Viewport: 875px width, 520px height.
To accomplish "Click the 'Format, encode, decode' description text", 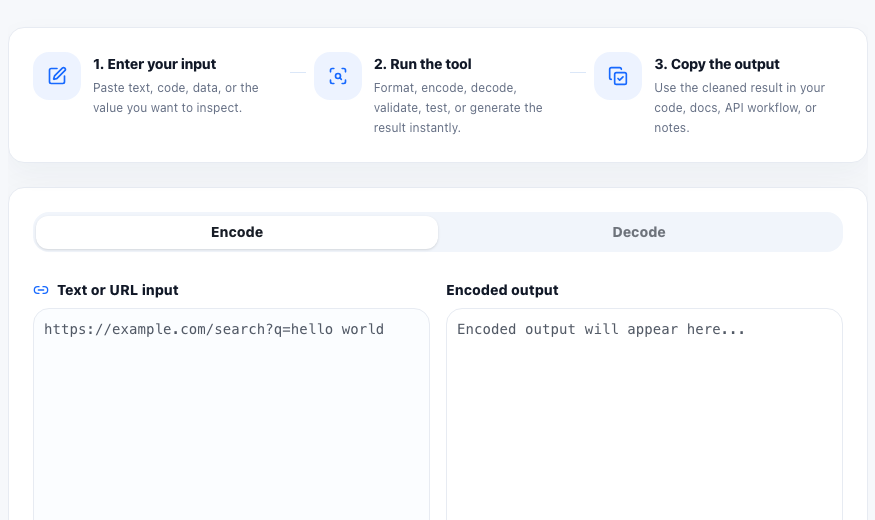I will click(458, 108).
